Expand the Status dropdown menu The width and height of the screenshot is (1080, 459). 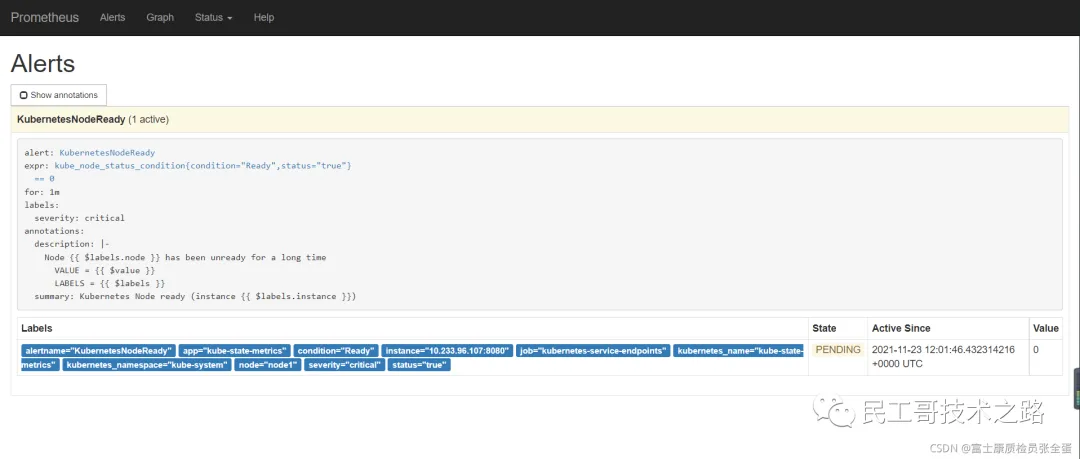[214, 17]
